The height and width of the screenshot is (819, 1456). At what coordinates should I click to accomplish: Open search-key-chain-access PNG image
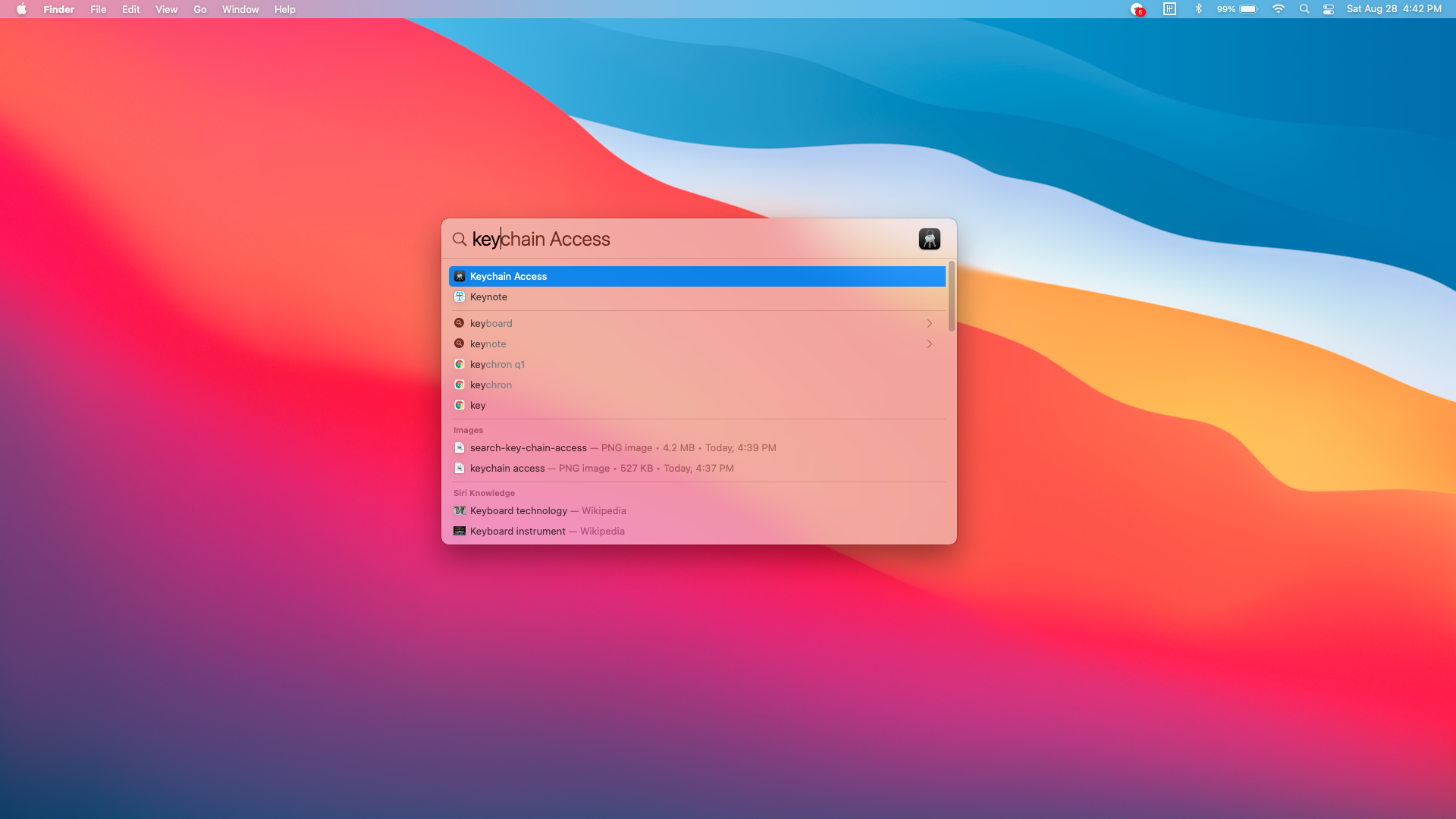tap(697, 447)
